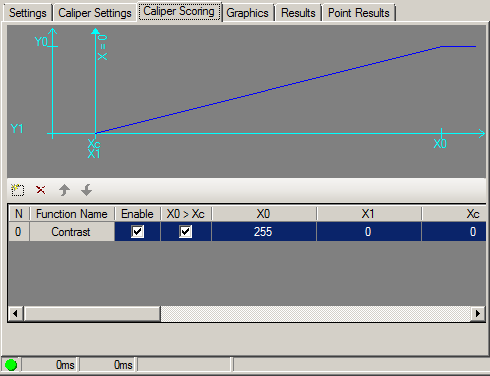Select the Xc value 0 cell
This screenshot has height=376, width=490.
(x=454, y=231)
